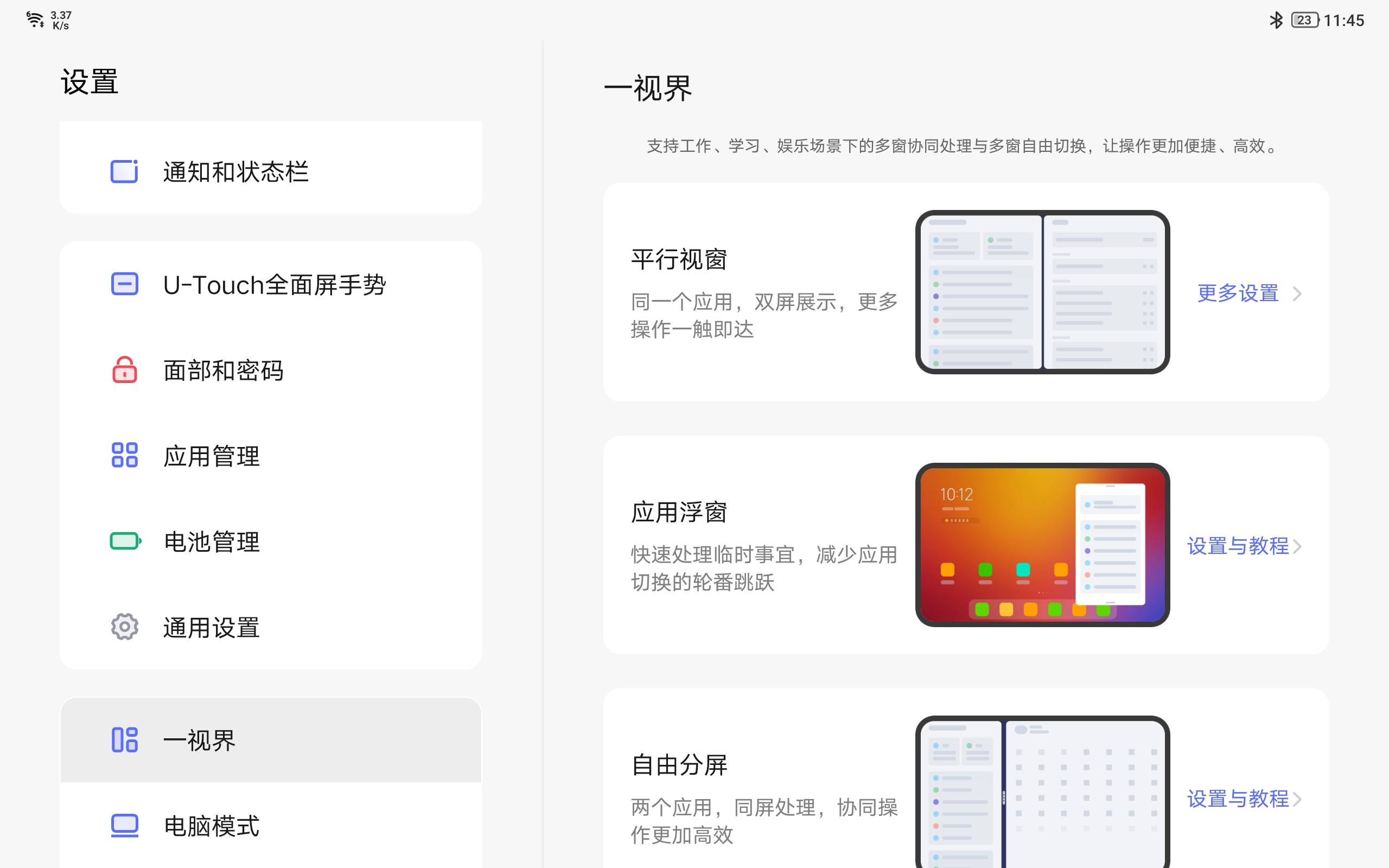Image resolution: width=1389 pixels, height=868 pixels.
Task: Click the general settings gear icon
Action: 124,627
